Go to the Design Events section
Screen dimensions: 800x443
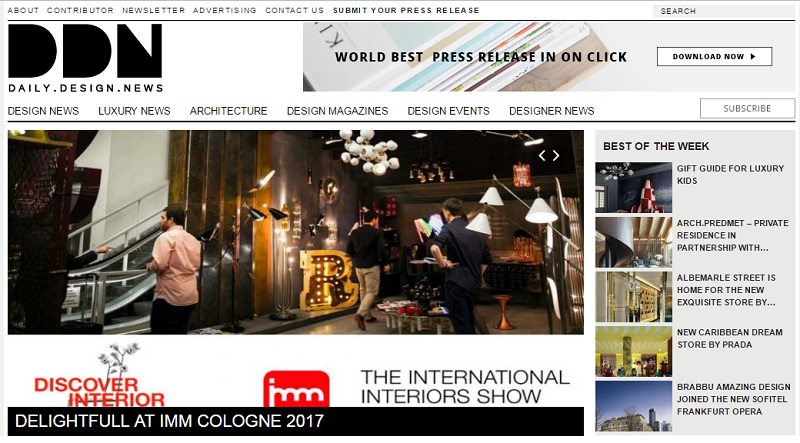pyautogui.click(x=448, y=111)
